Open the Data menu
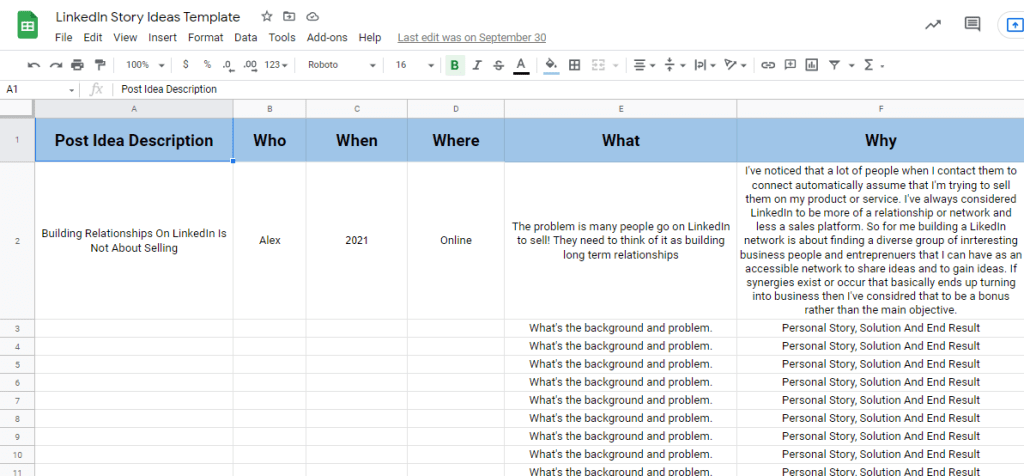This screenshot has width=1024, height=476. pos(246,38)
